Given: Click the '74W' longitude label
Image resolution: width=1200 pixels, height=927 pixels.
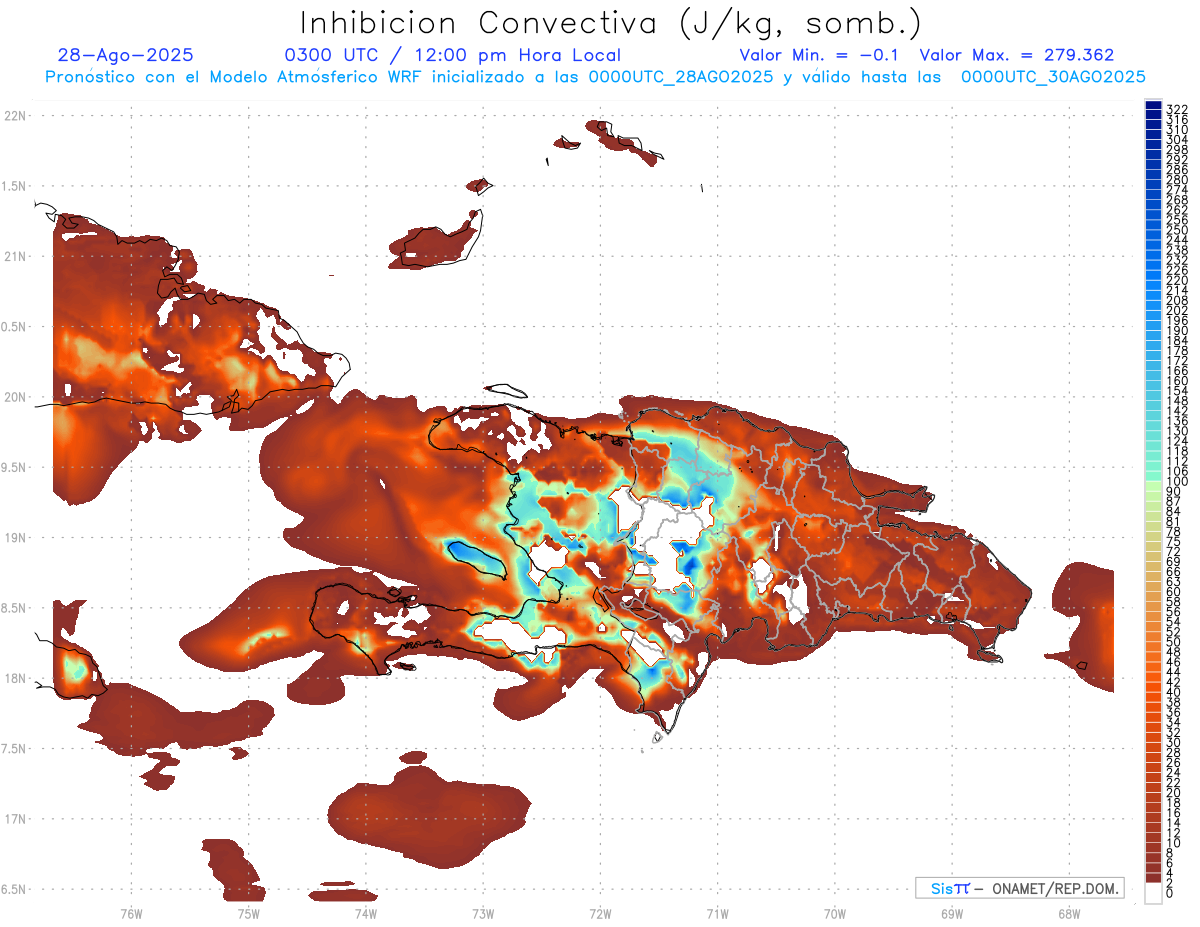Looking at the screenshot, I should click(365, 913).
